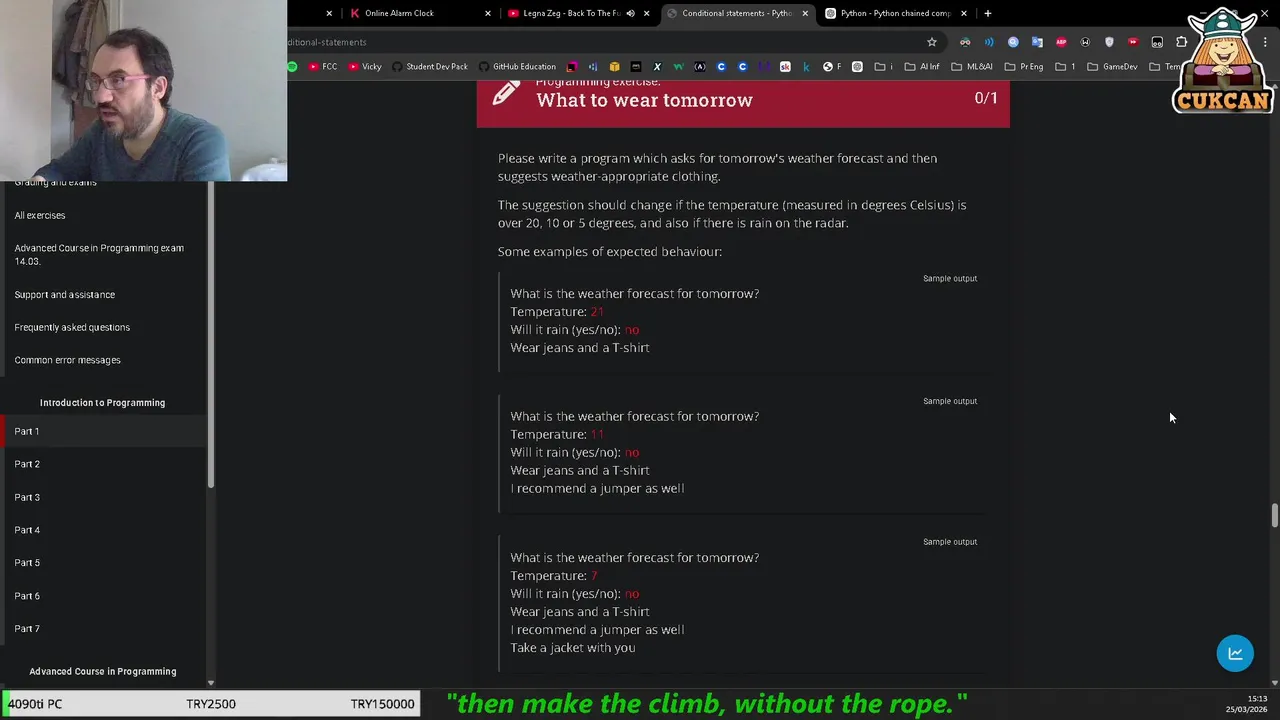Click the address bar URL field

(x=600, y=42)
